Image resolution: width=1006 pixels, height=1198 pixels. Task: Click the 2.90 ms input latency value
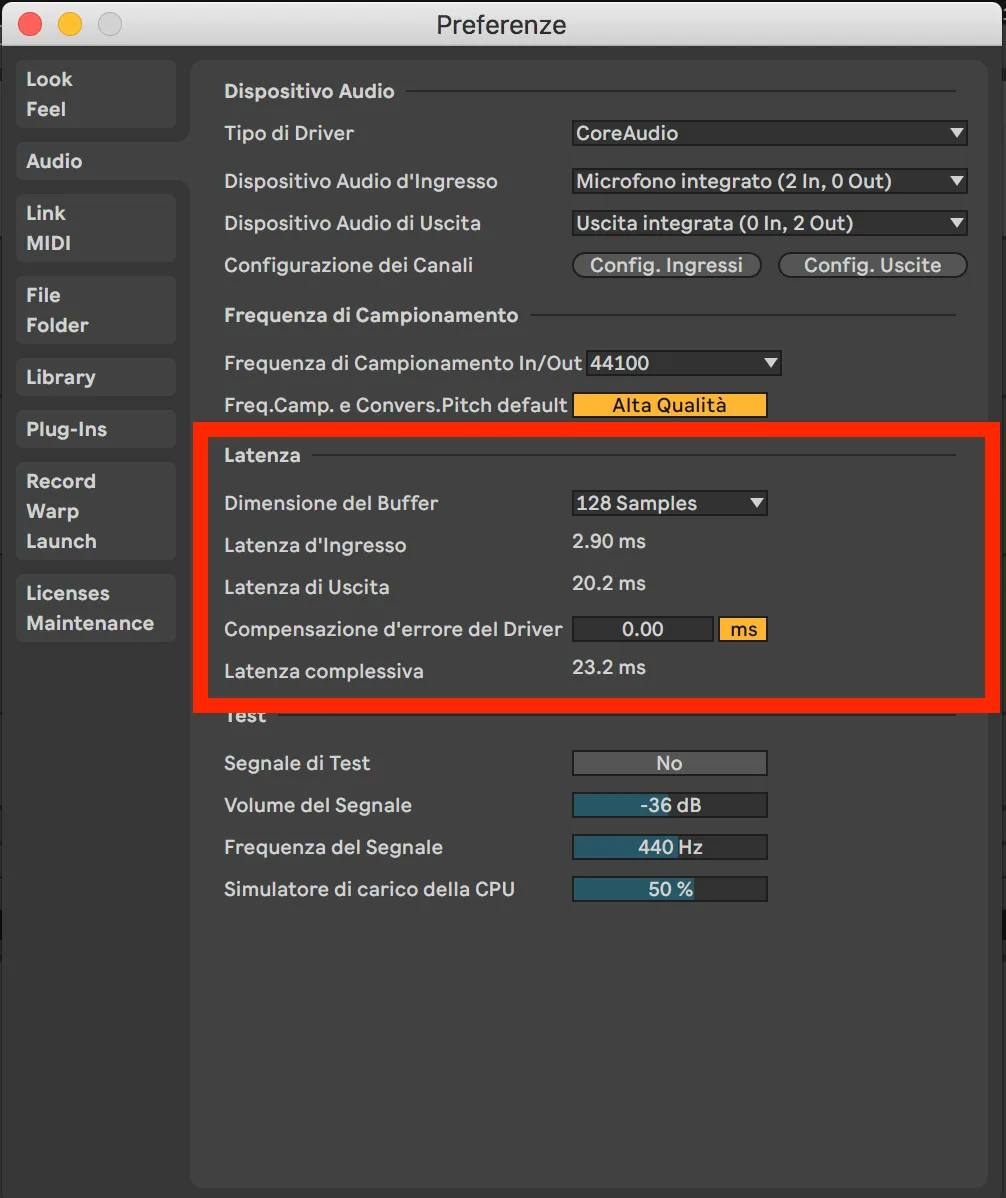click(x=609, y=542)
